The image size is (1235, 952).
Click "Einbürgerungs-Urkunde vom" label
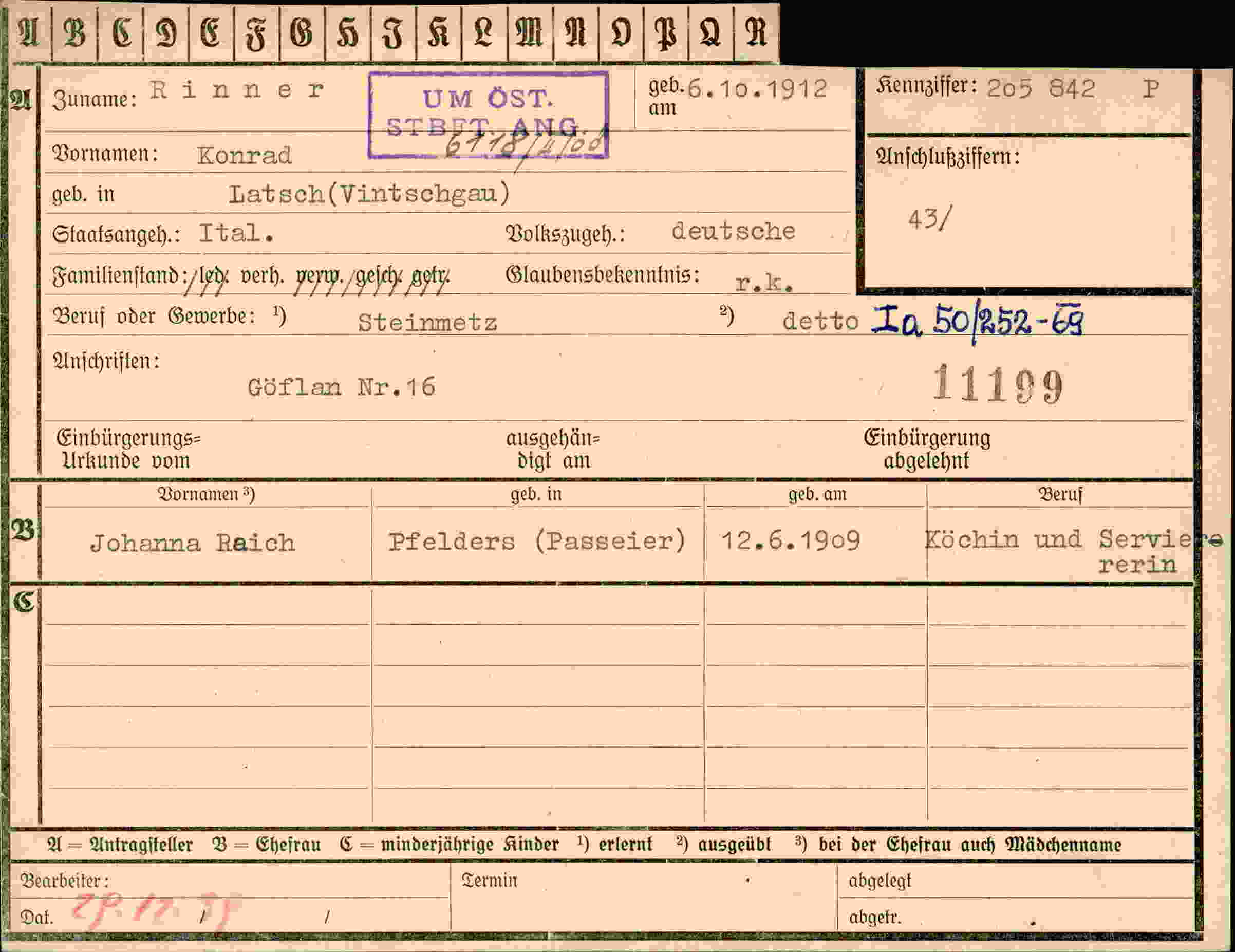click(128, 449)
